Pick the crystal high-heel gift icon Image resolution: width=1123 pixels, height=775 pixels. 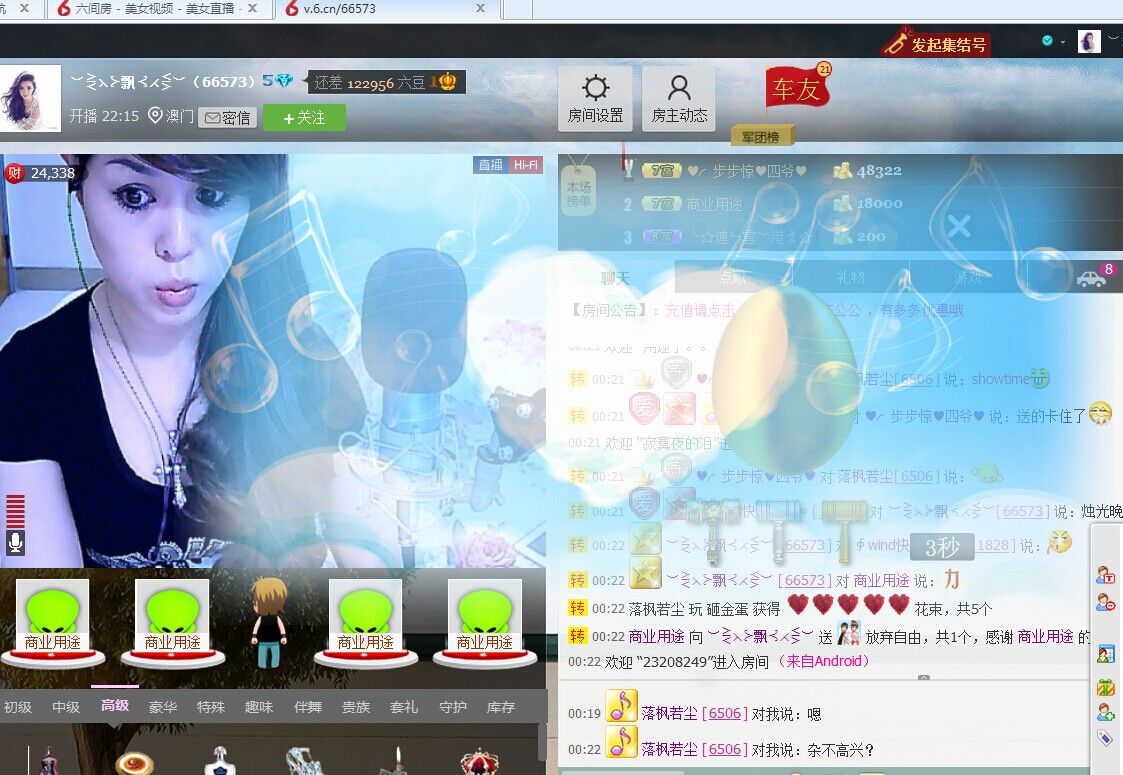click(x=307, y=761)
